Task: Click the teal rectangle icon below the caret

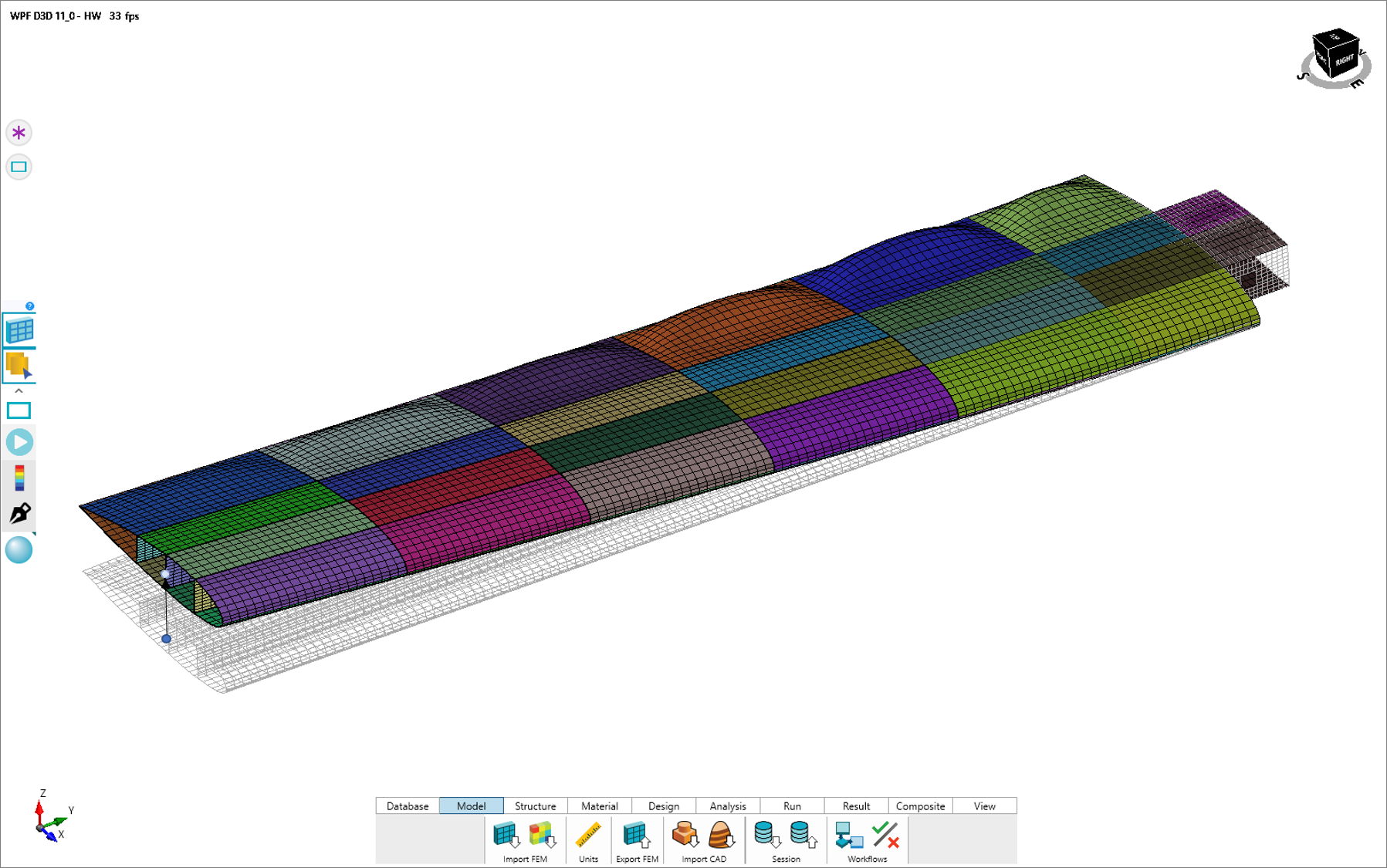Action: tap(19, 410)
